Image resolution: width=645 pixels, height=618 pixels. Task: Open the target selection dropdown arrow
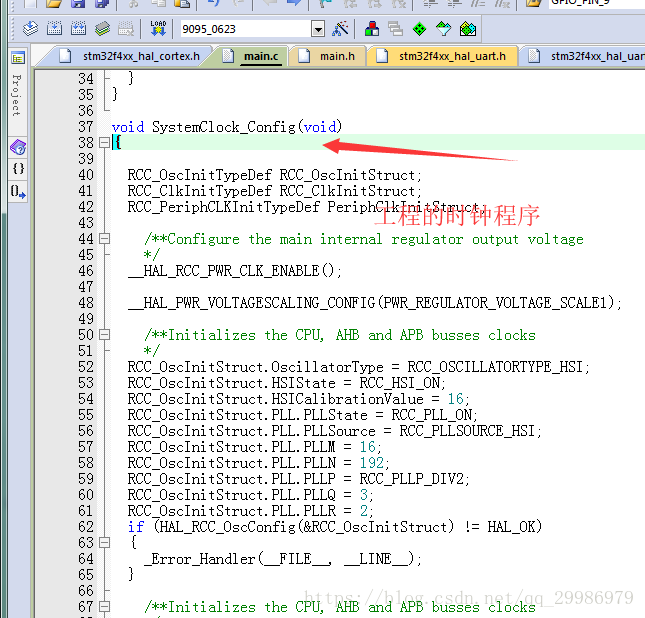(x=318, y=29)
